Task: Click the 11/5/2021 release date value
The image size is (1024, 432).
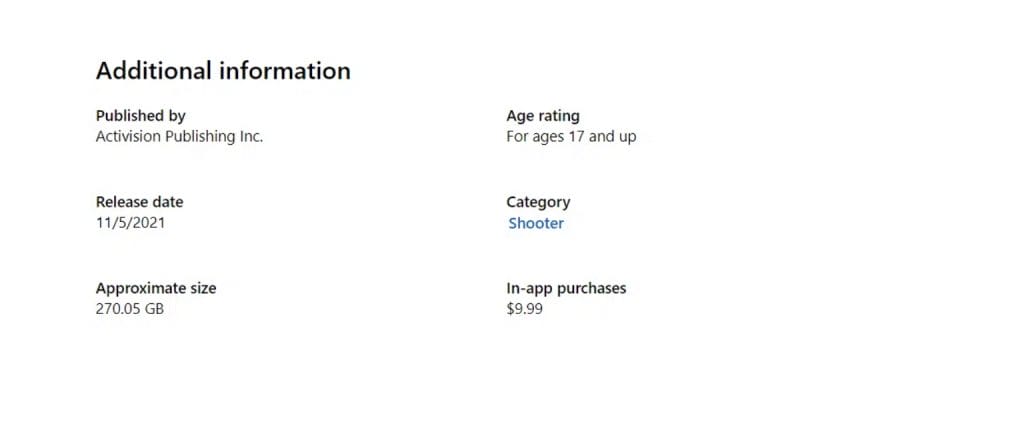Action: click(130, 222)
